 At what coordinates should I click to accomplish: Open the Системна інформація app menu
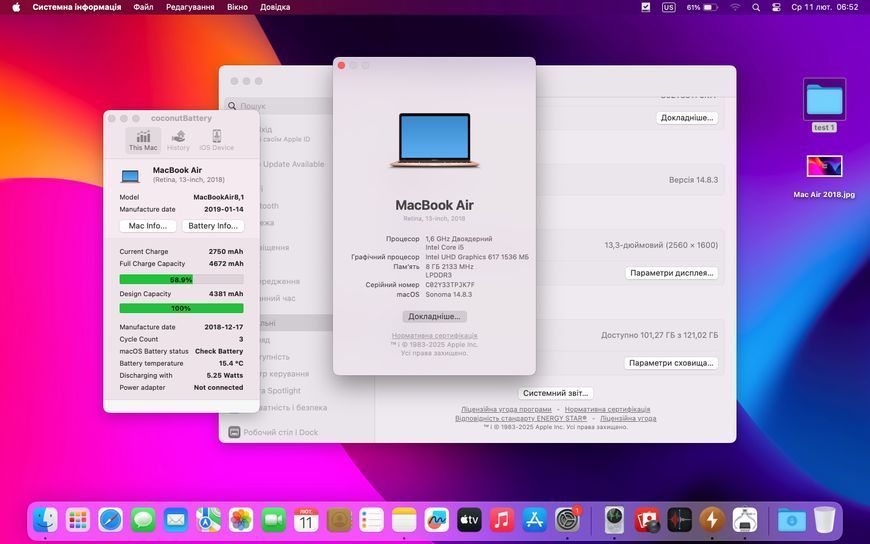77,7
